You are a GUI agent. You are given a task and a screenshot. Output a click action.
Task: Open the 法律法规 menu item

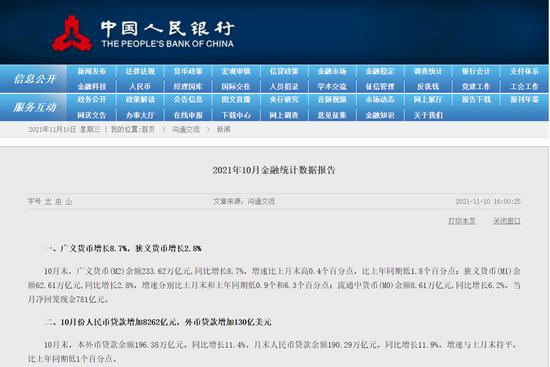pos(140,71)
